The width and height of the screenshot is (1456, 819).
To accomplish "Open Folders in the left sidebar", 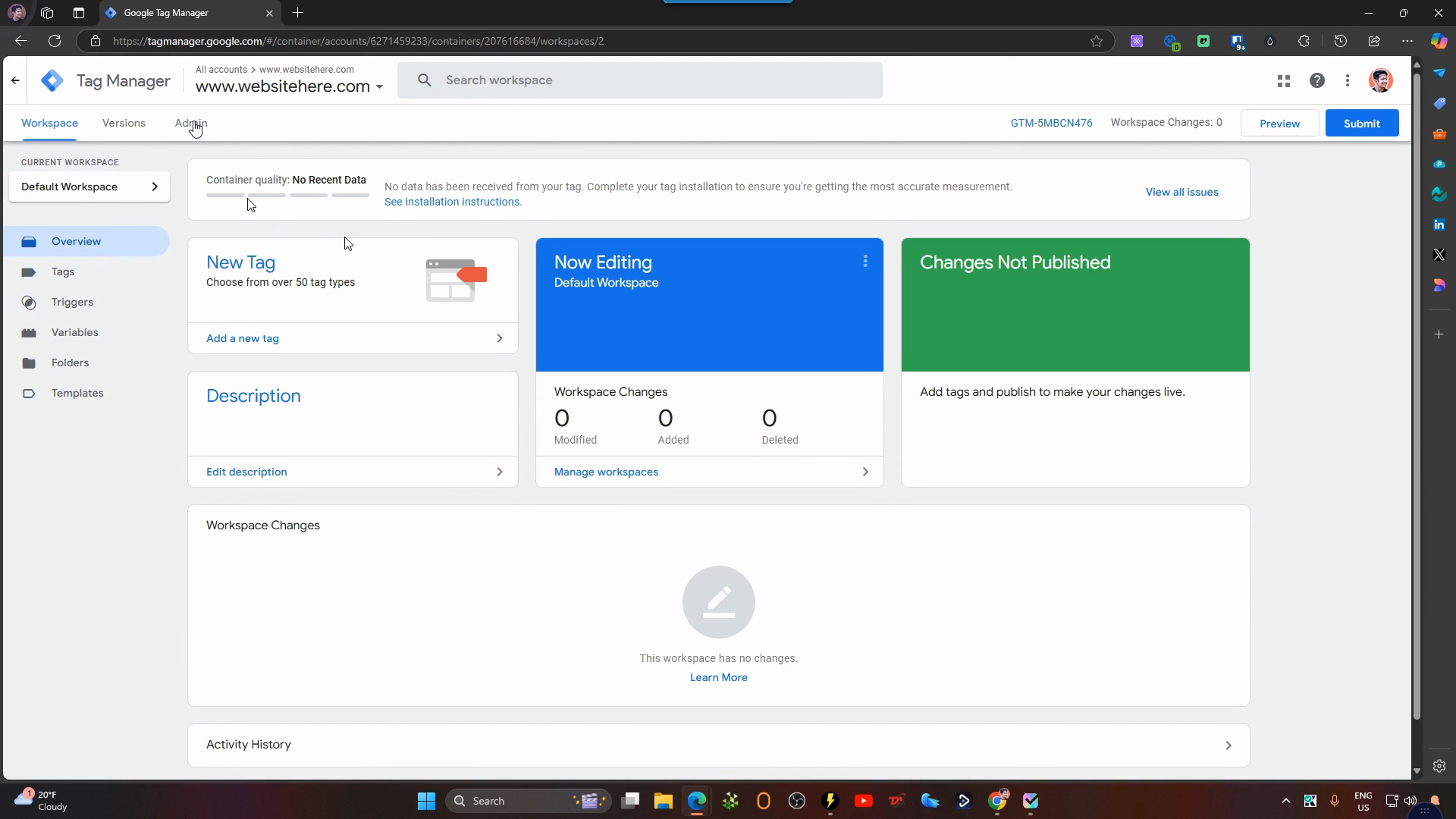I will 86,362.
